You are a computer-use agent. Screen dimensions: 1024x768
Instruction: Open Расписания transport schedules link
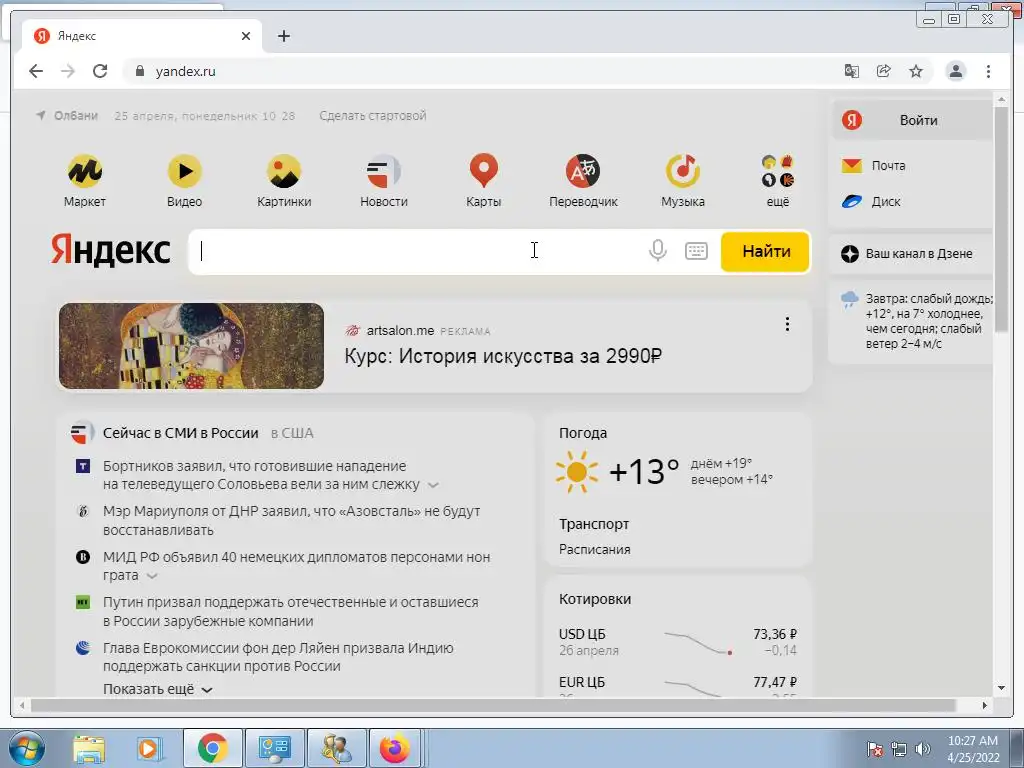pyautogui.click(x=594, y=549)
